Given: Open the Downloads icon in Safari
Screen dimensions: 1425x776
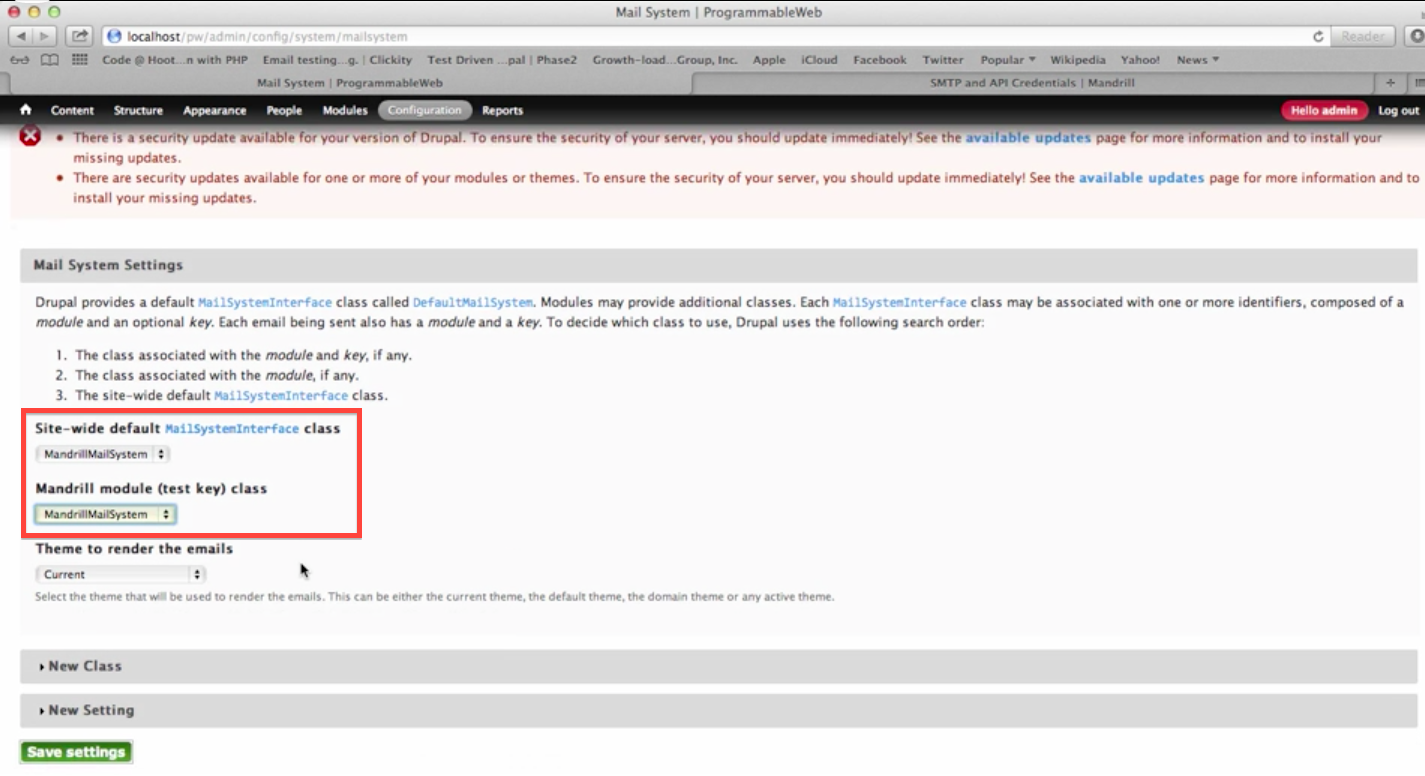Looking at the screenshot, I should click(x=1416, y=36).
